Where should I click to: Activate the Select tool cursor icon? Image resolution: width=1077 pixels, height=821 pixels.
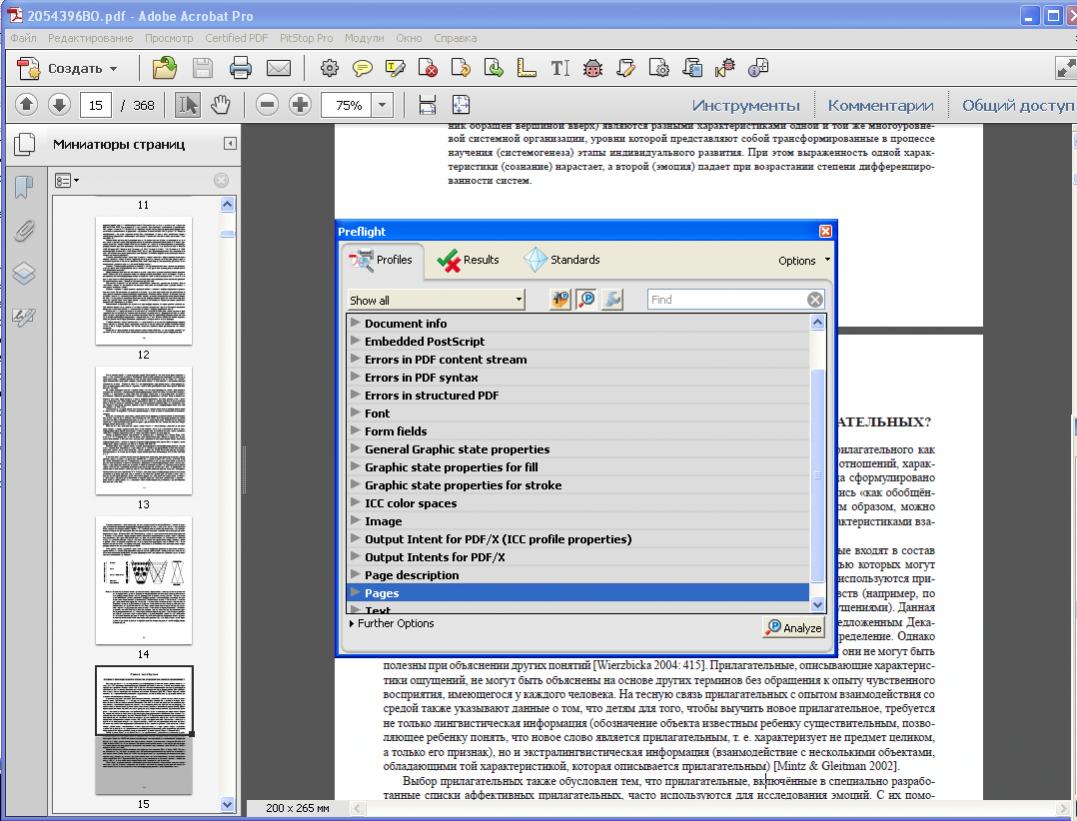pyautogui.click(x=188, y=104)
